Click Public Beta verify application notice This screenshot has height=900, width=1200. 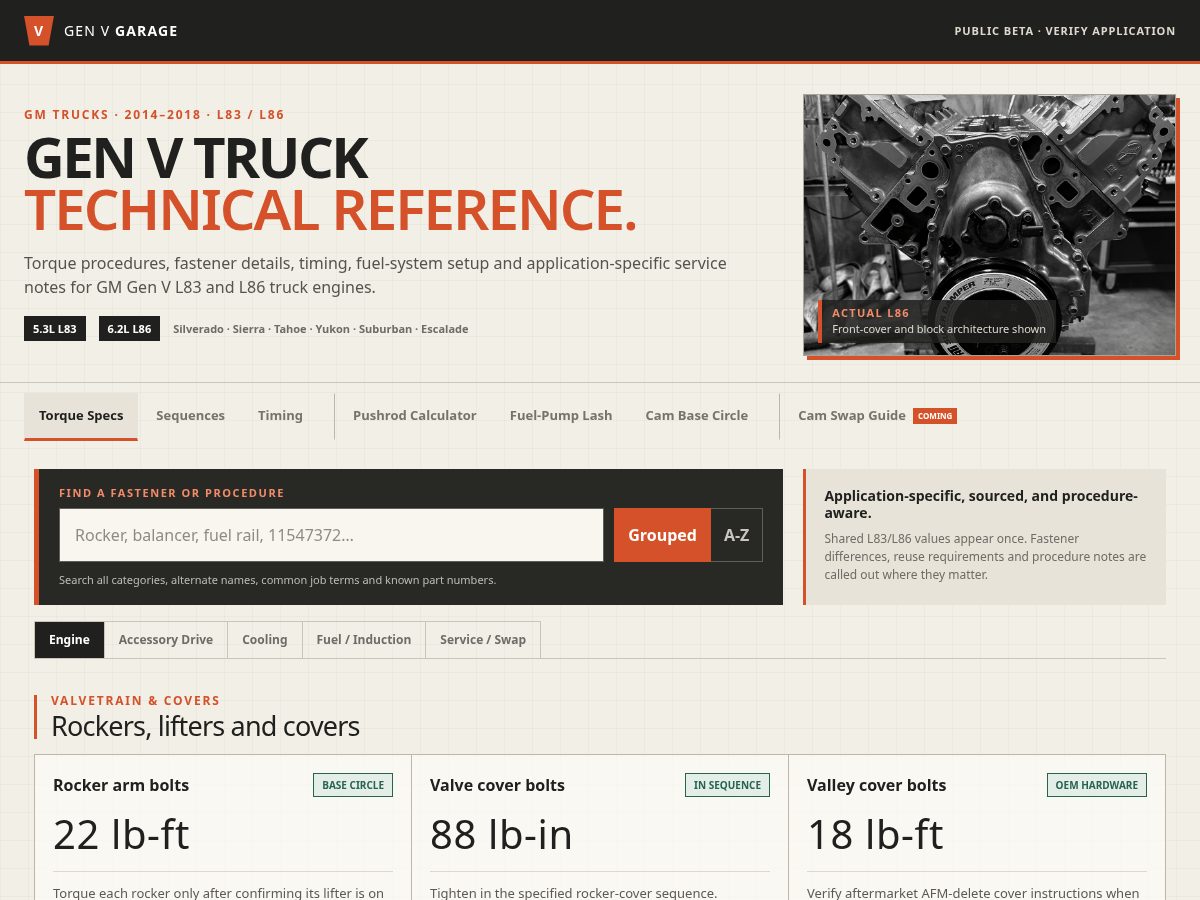[1065, 31]
